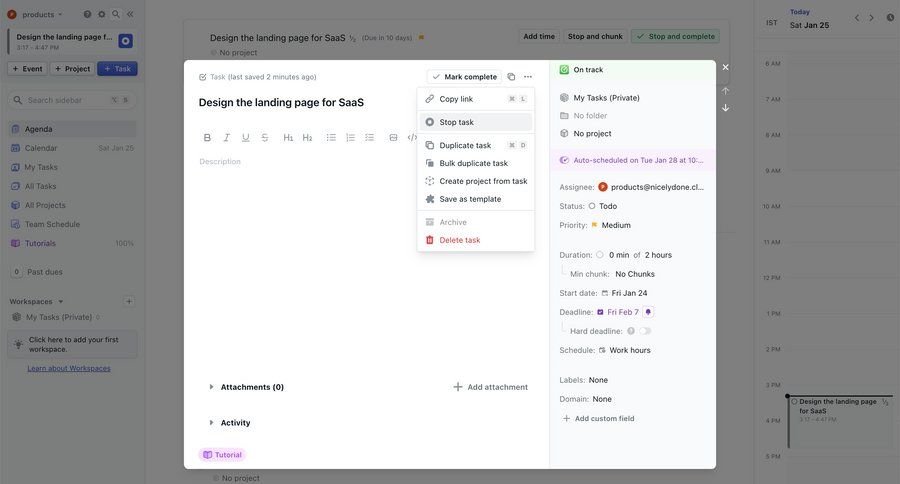Image resolution: width=900 pixels, height=484 pixels.
Task: Click Stop and complete button
Action: pyautogui.click(x=676, y=36)
